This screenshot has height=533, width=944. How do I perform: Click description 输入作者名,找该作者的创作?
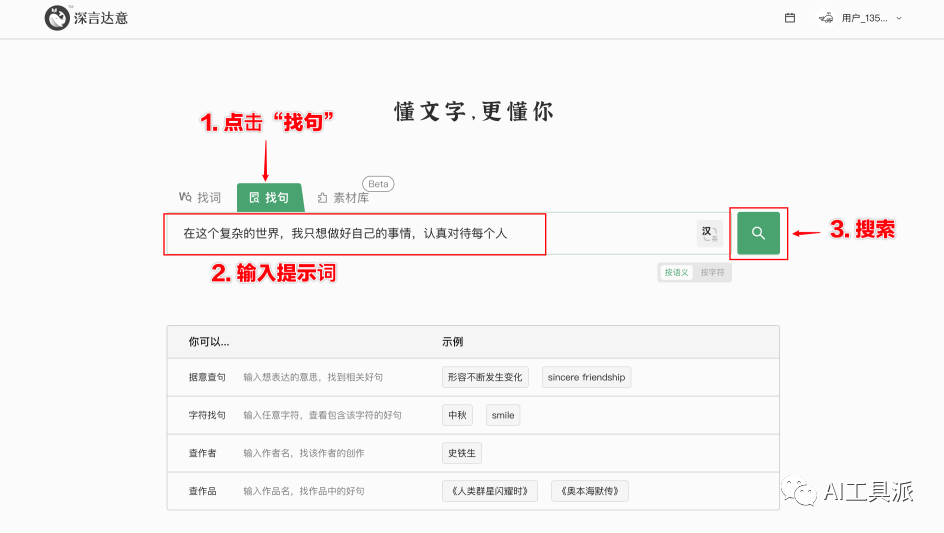coord(304,453)
